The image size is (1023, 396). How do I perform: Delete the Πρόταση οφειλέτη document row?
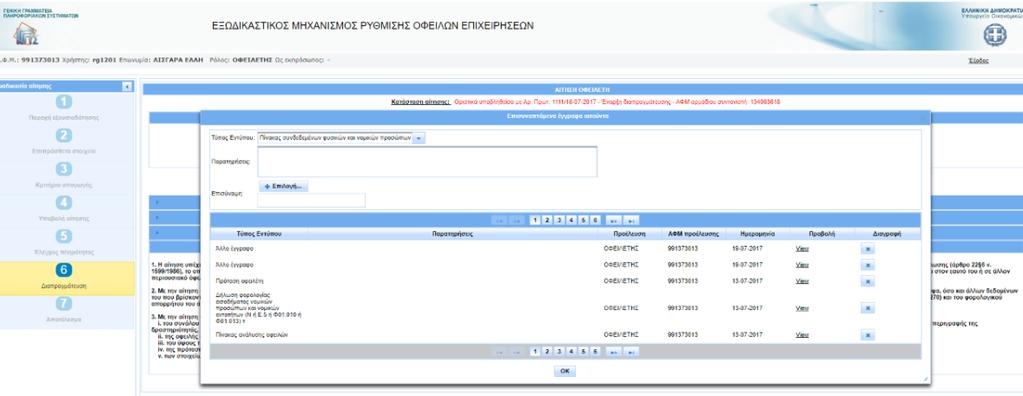pos(867,281)
